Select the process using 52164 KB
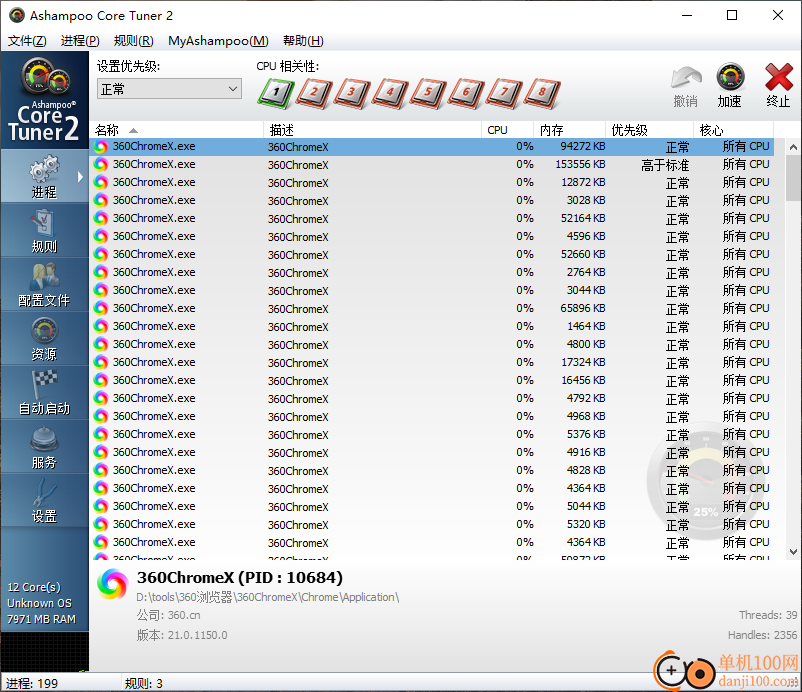 (x=432, y=218)
